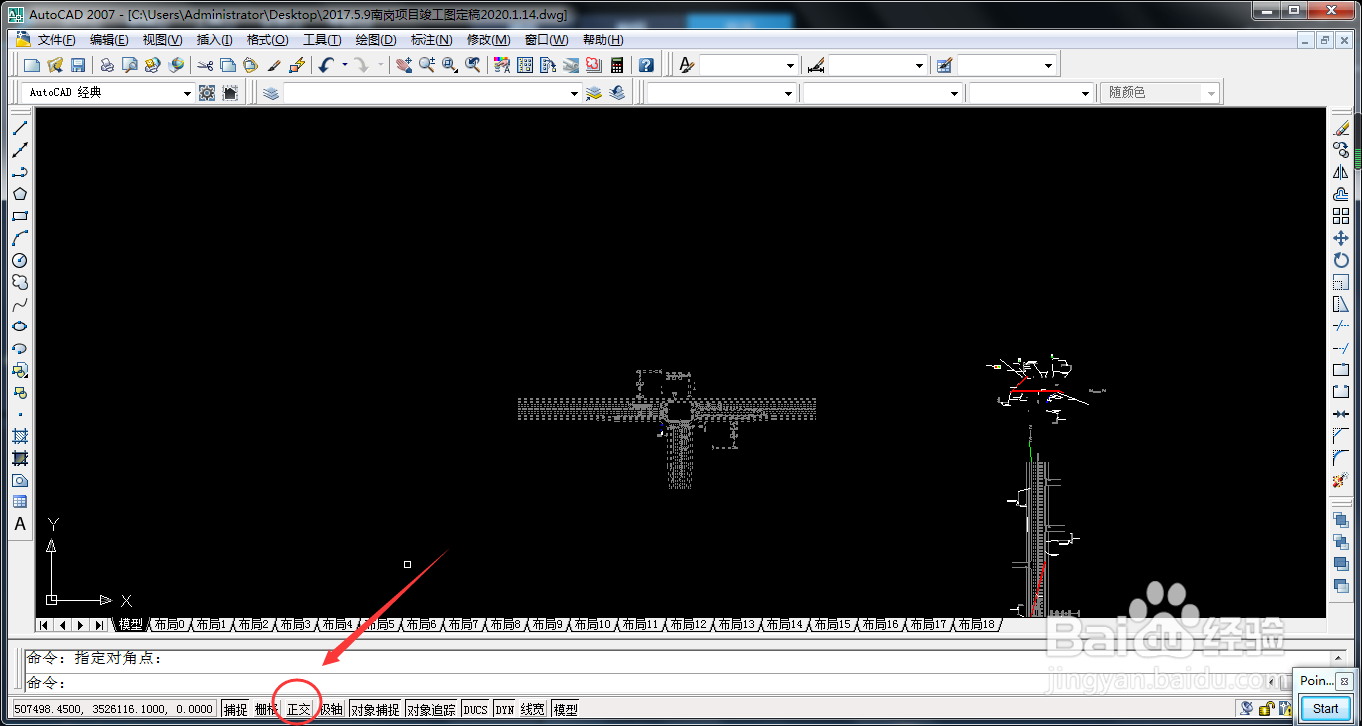
Task: Jump to first layout tab arrow
Action: (x=45, y=625)
